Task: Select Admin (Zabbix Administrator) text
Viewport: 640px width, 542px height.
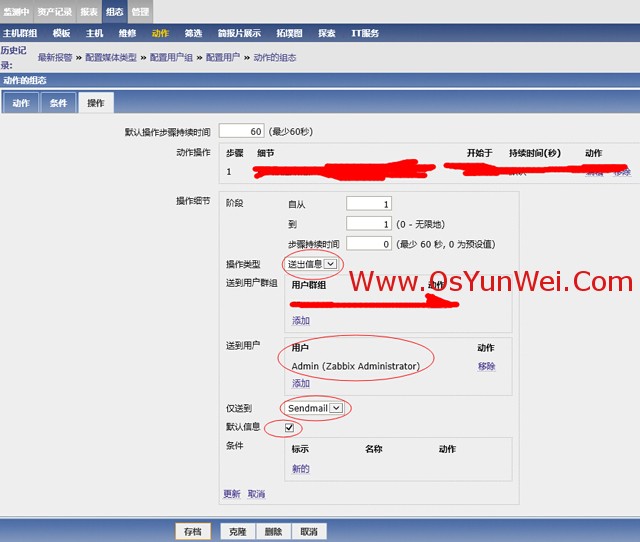Action: click(x=356, y=366)
